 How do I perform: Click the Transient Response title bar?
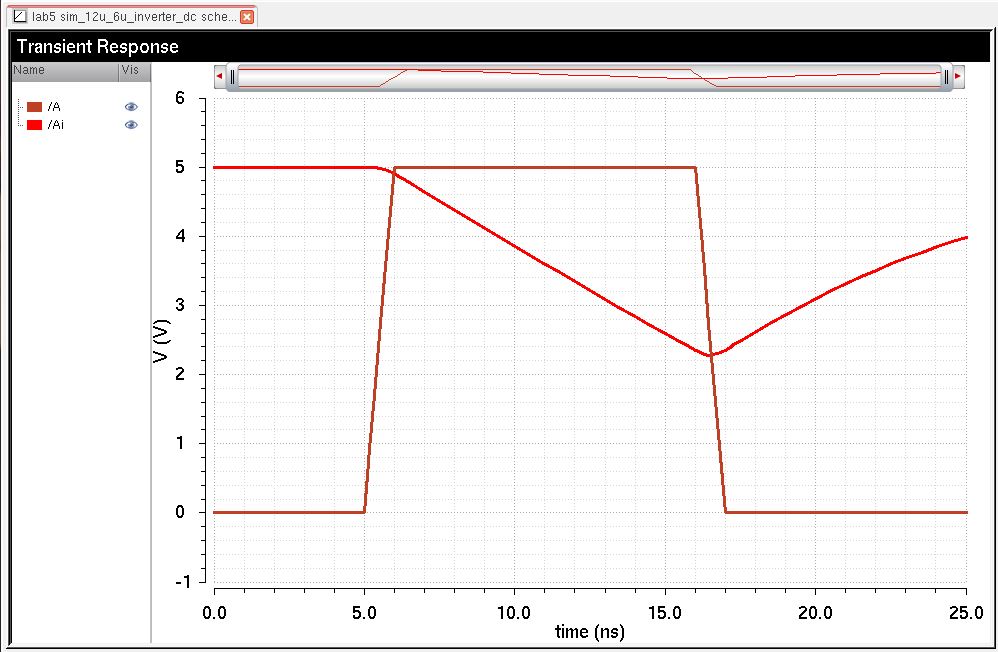500,46
